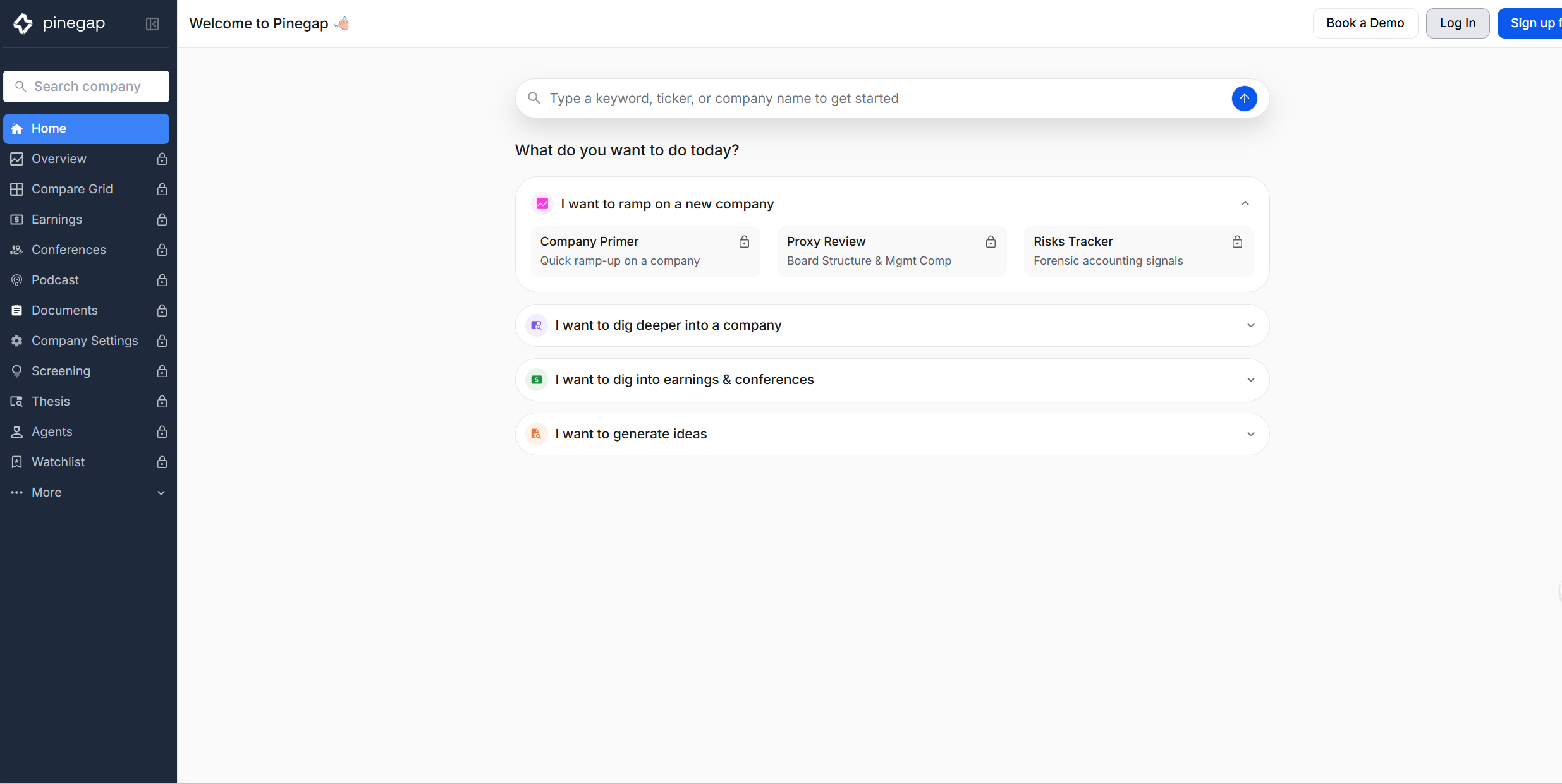Screen dimensions: 1562x784
Task: Click the lock icon on Proxy Review card
Action: (991, 242)
